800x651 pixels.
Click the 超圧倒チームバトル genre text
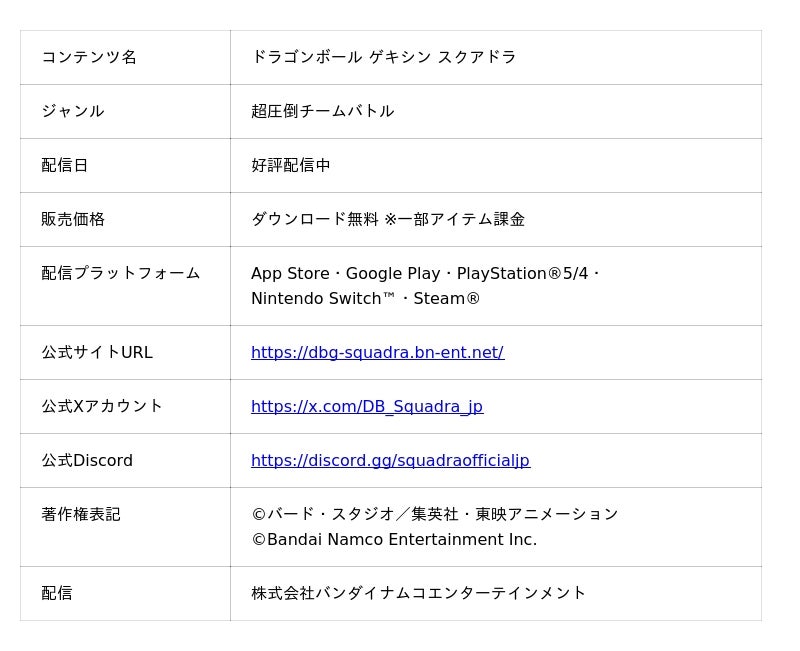tap(322, 111)
